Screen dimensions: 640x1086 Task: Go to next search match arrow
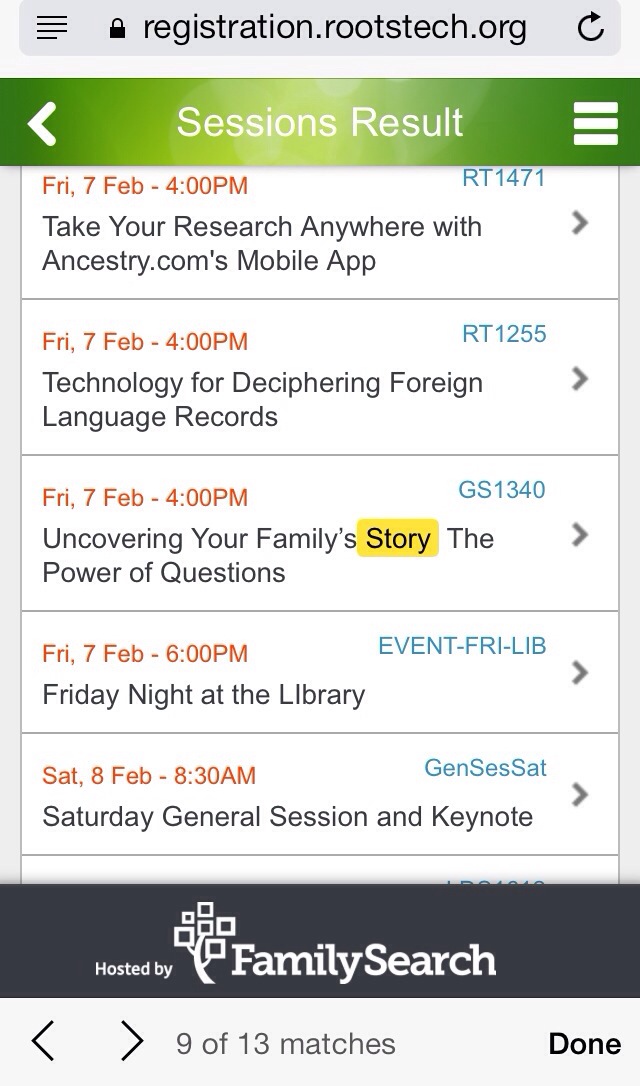pos(132,1041)
